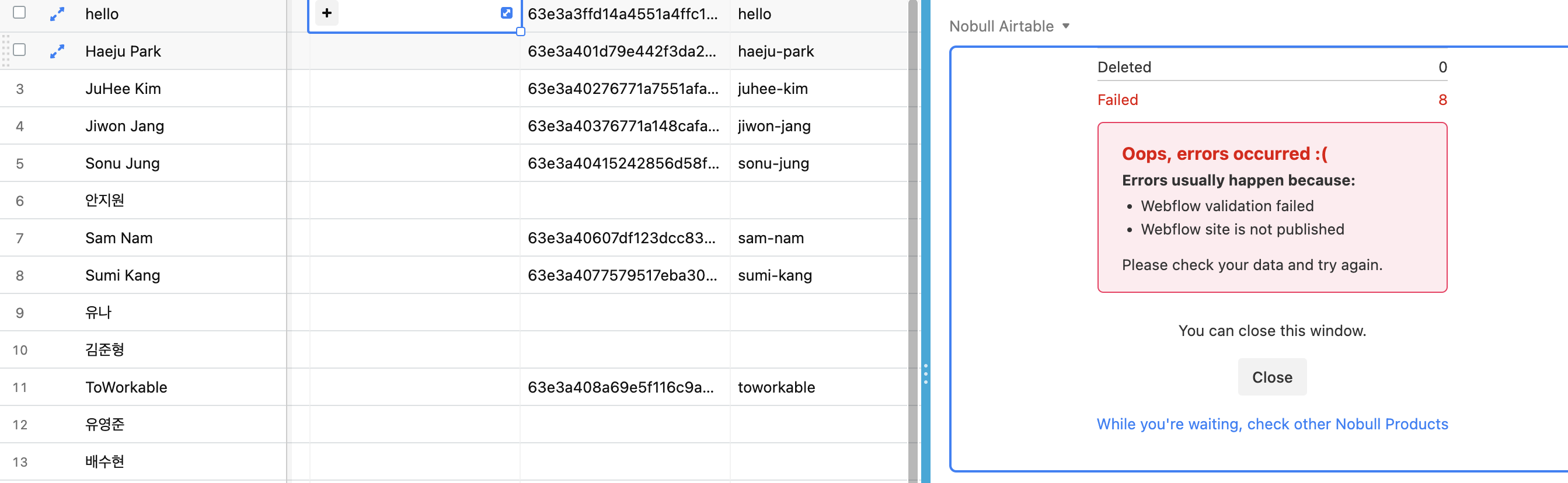Open the Nobull Airtable dropdown
1568x483 pixels.
click(1009, 26)
